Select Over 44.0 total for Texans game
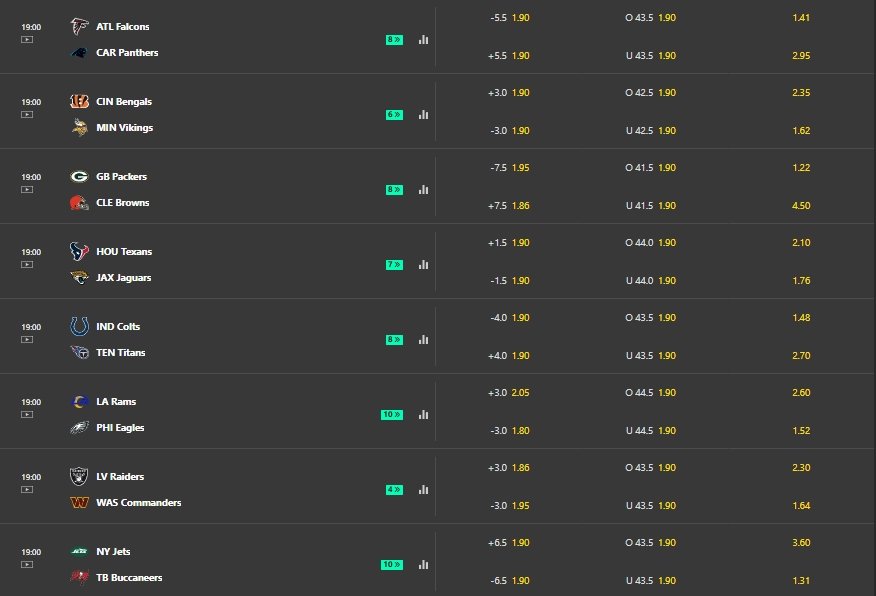Screen dimensions: 876x596 [650, 242]
